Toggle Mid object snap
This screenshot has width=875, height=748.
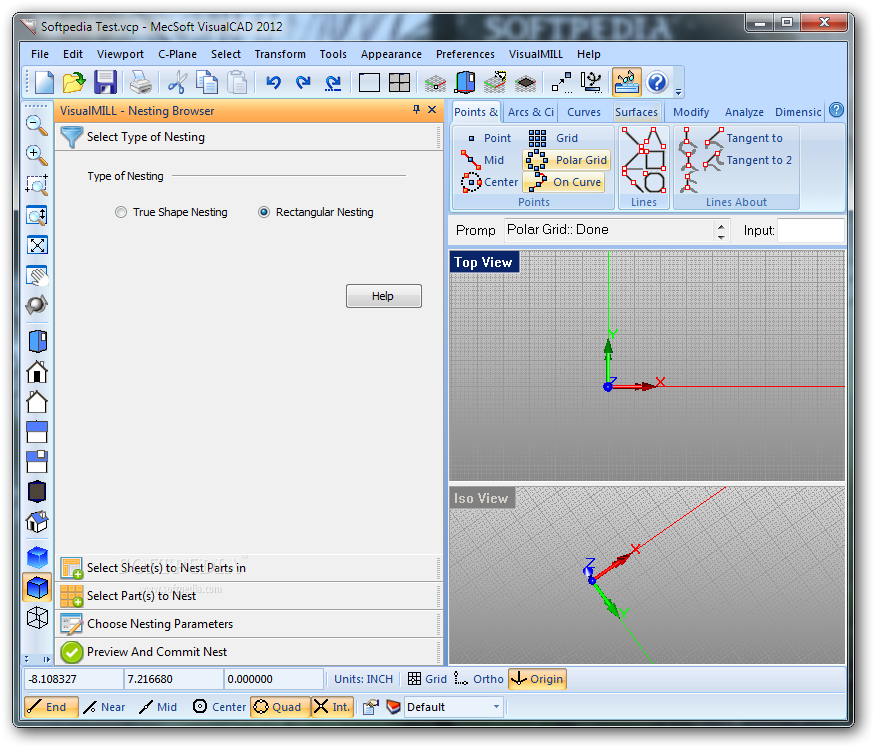point(158,707)
